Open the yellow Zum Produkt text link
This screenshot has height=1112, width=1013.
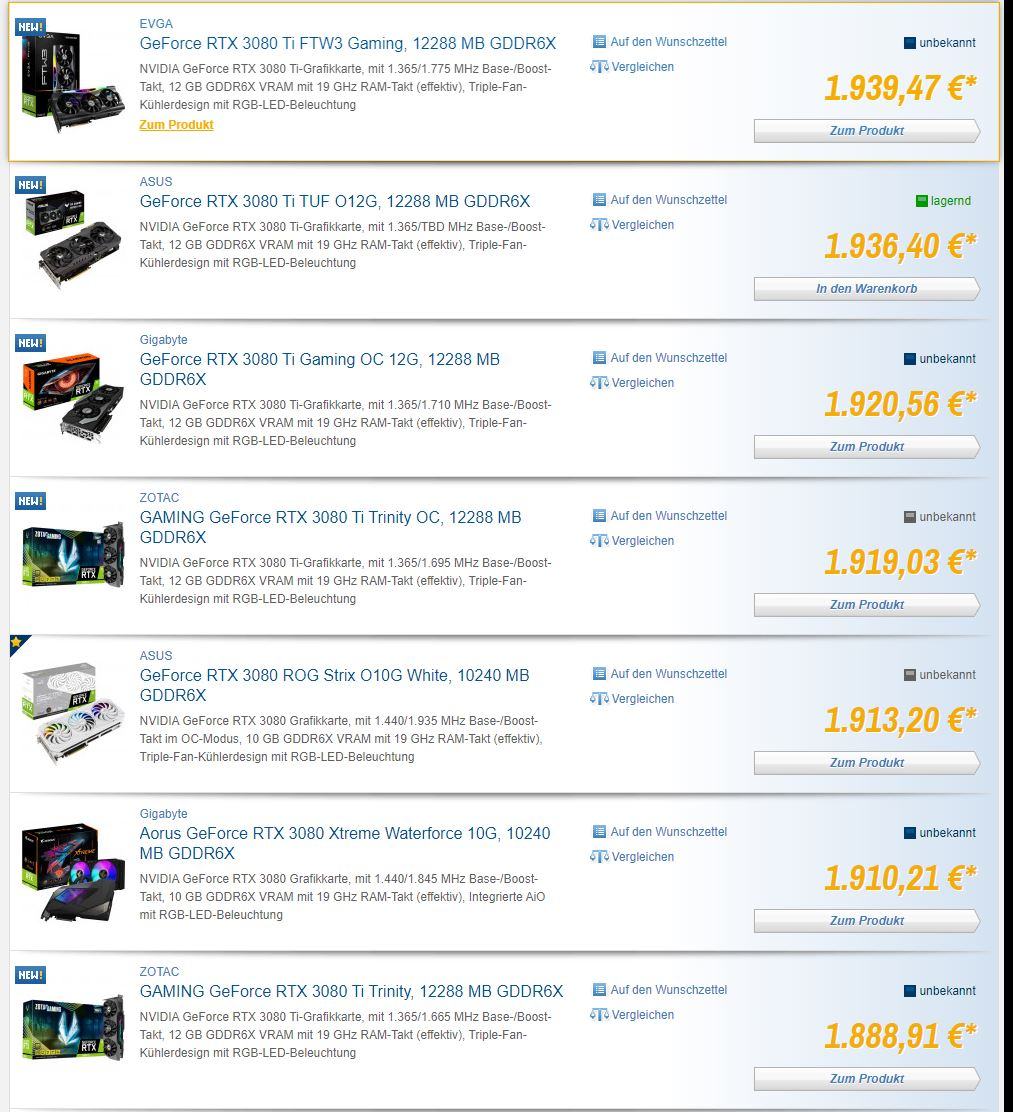pyautogui.click(x=176, y=125)
